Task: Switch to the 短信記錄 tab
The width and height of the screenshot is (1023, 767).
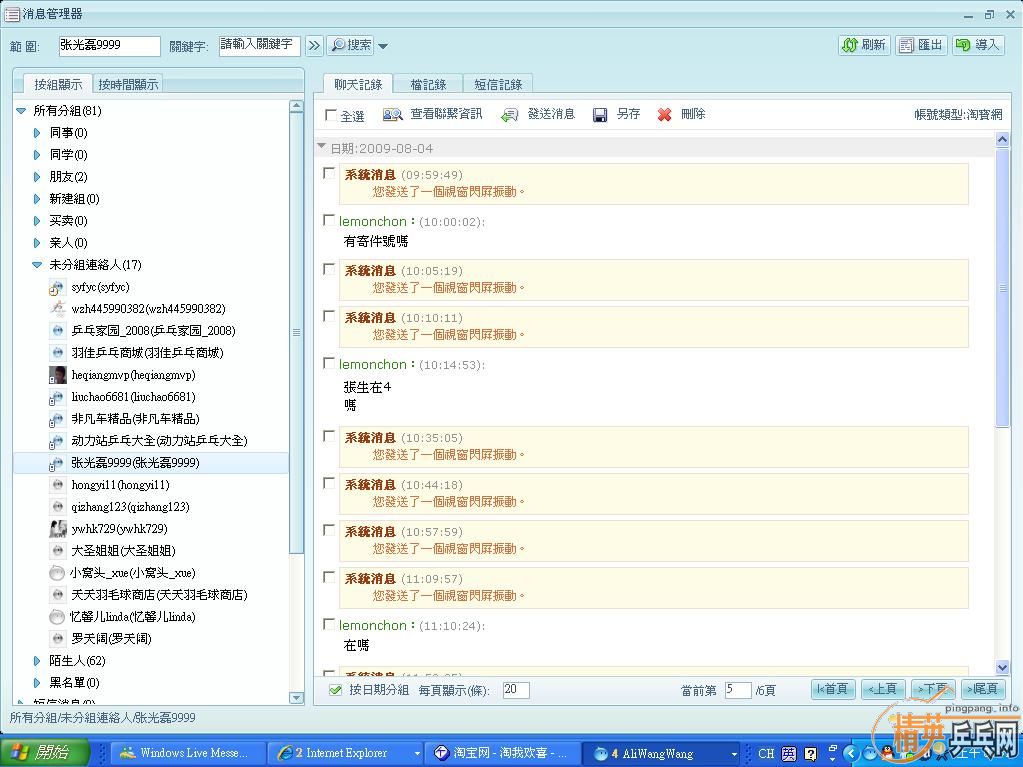Action: tap(498, 84)
